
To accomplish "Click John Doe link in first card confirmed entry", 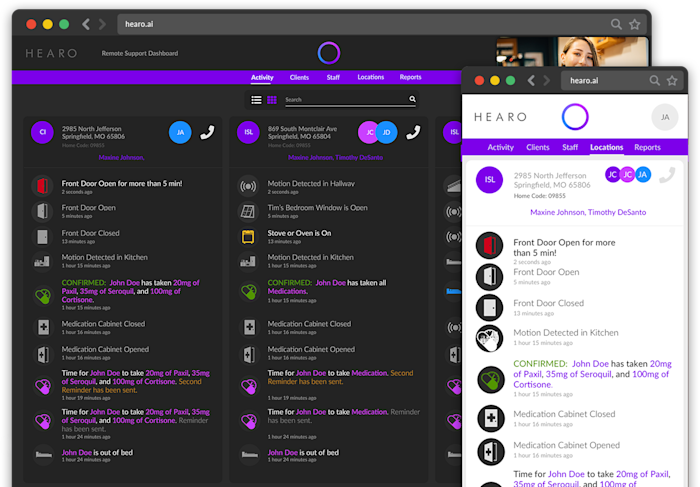I will point(125,283).
